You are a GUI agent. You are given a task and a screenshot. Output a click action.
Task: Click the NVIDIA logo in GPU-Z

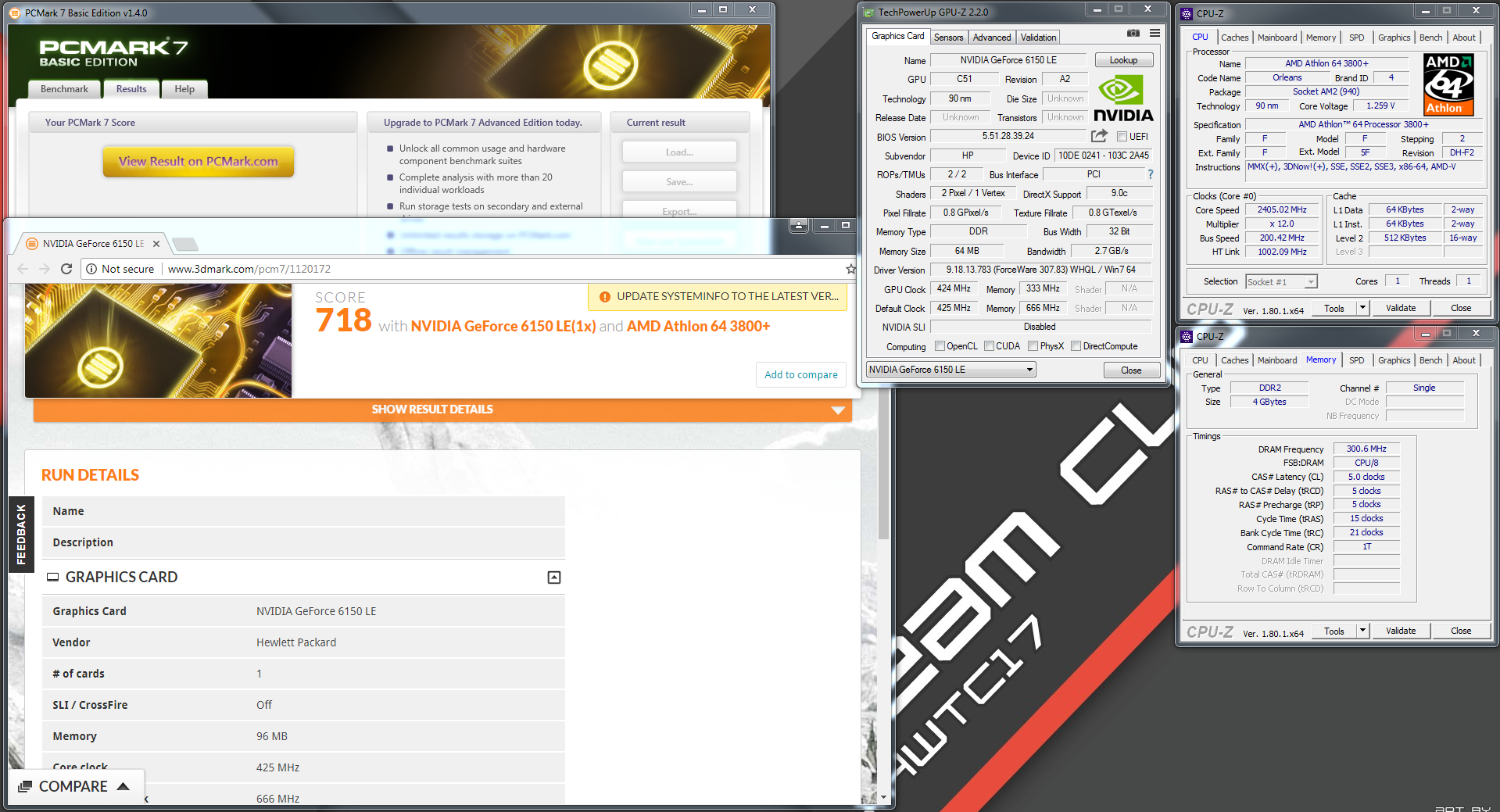[x=1123, y=99]
